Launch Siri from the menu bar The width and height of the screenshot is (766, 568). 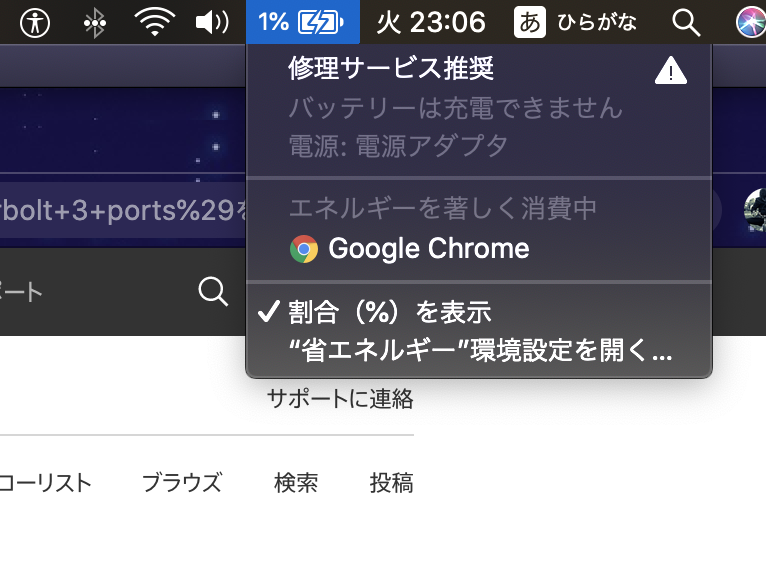[x=750, y=22]
